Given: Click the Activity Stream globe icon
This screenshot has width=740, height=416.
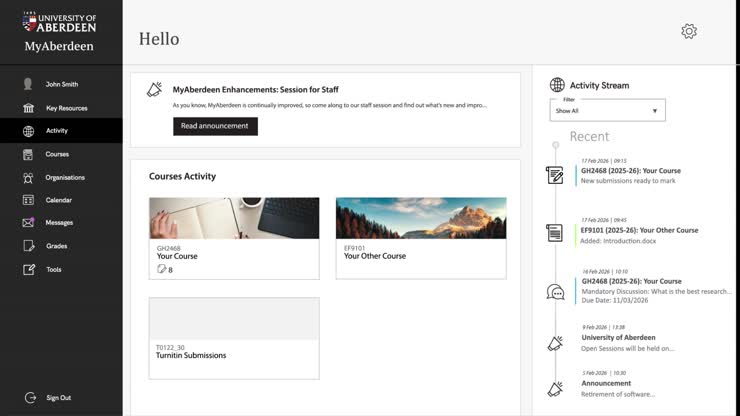Looking at the screenshot, I should [557, 85].
